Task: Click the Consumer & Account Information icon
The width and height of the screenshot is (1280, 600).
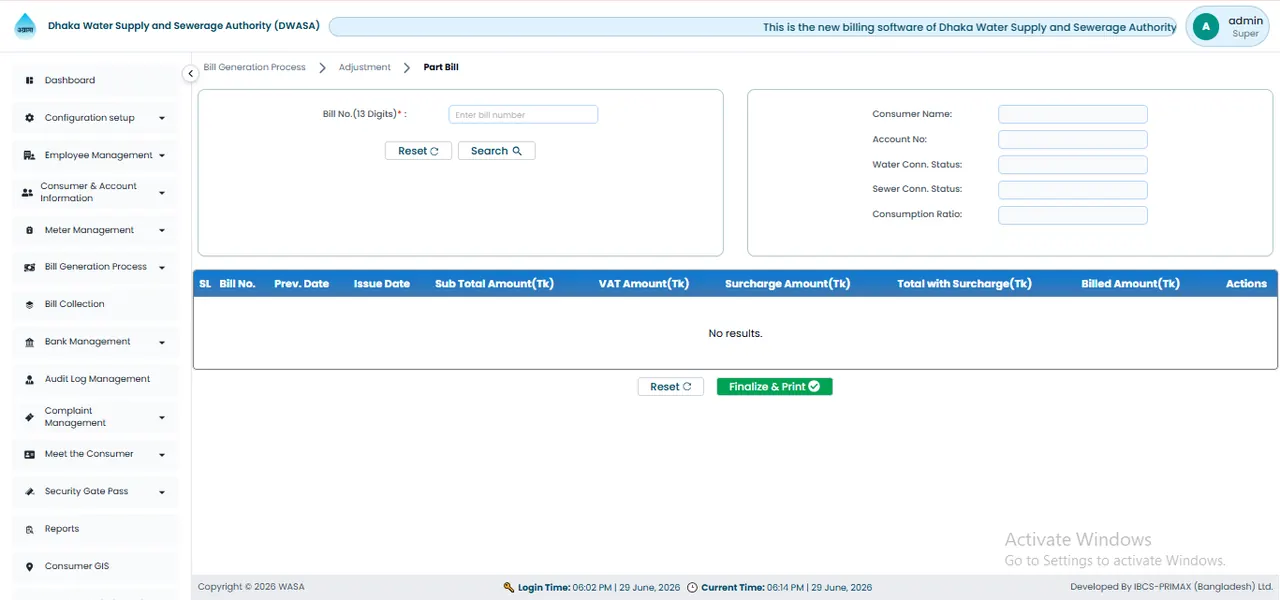Action: [x=27, y=192]
